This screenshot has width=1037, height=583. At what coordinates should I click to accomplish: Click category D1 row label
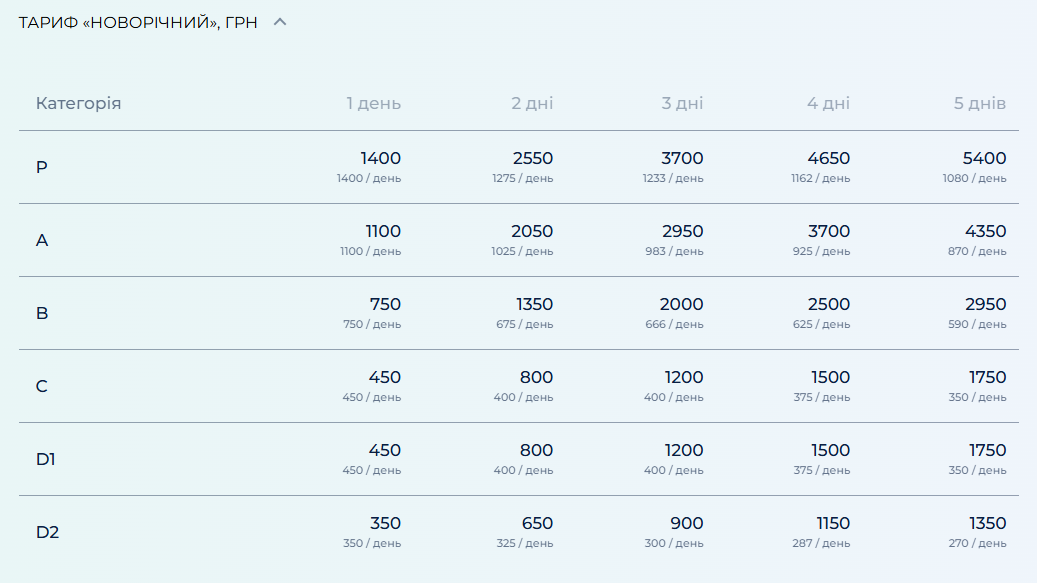(x=46, y=459)
